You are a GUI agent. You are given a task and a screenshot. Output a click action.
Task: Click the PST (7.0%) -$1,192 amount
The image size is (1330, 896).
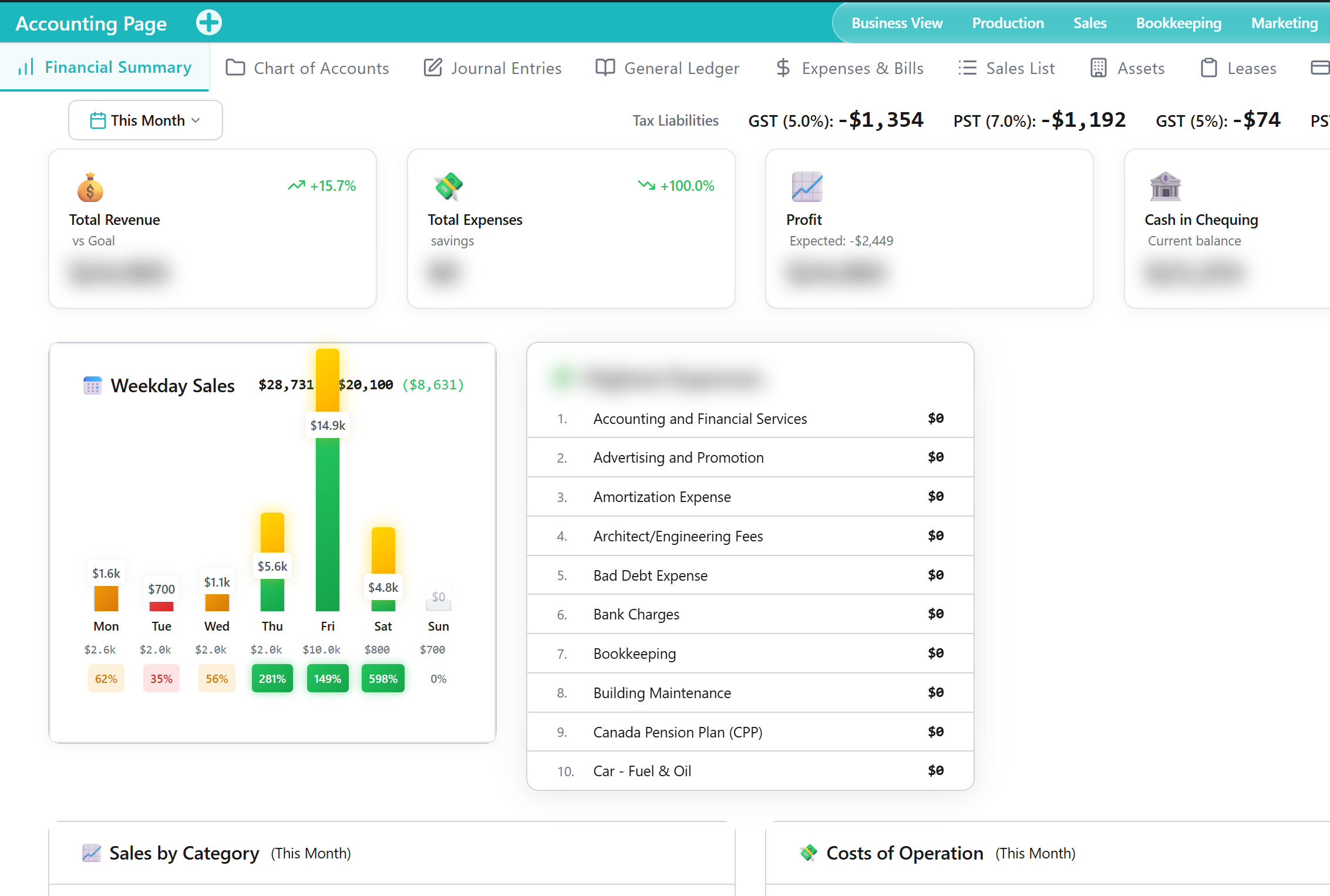[x=1083, y=120]
